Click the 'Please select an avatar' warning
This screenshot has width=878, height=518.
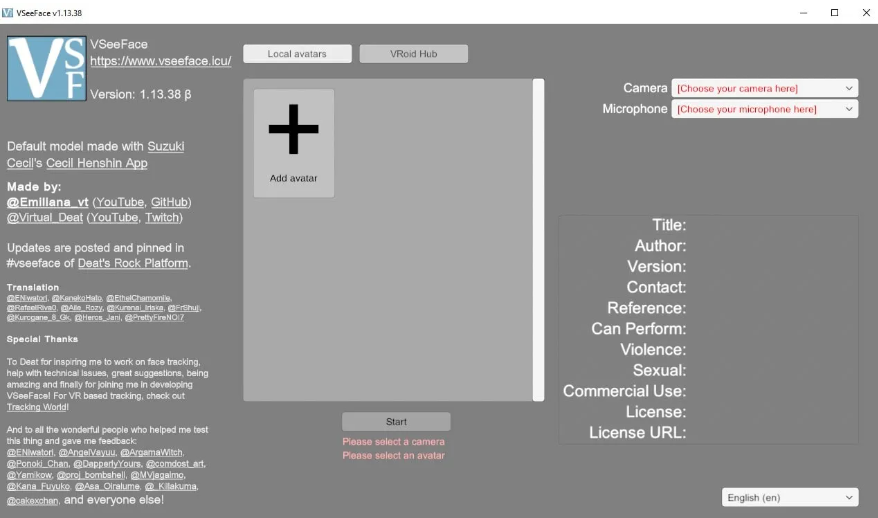pos(393,456)
